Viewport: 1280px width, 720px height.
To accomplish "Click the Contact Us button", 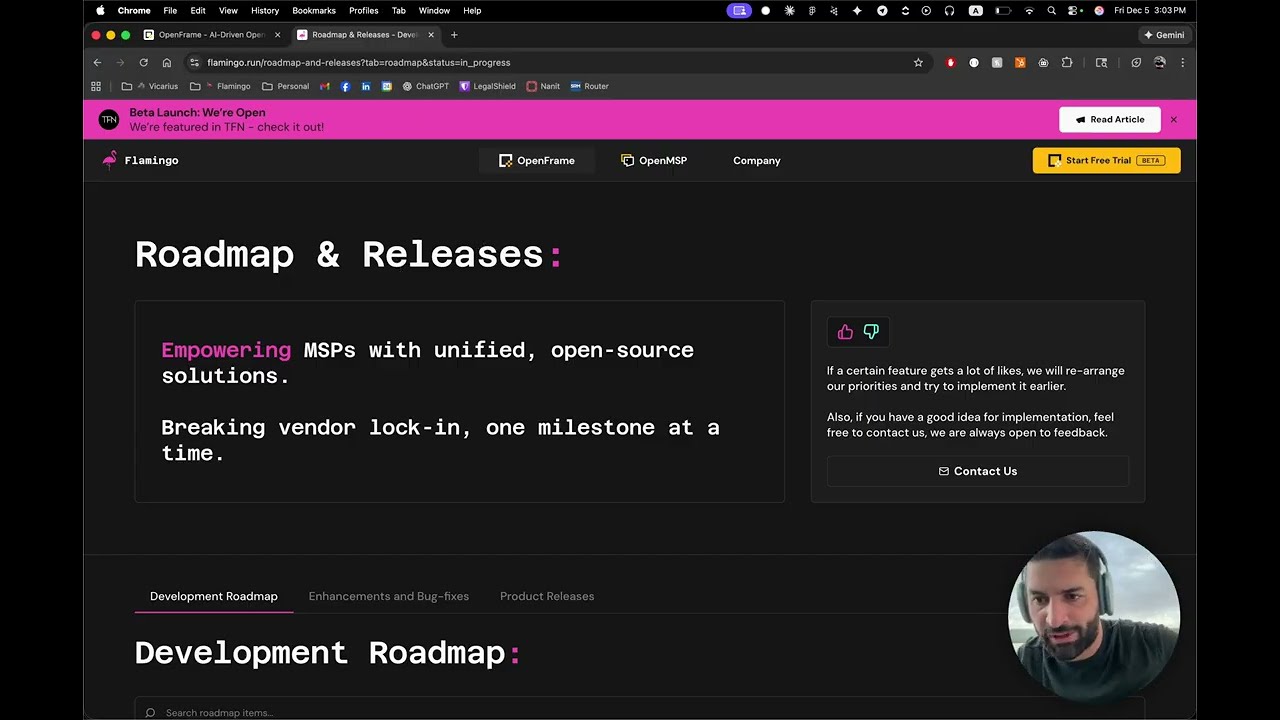I will point(978,471).
